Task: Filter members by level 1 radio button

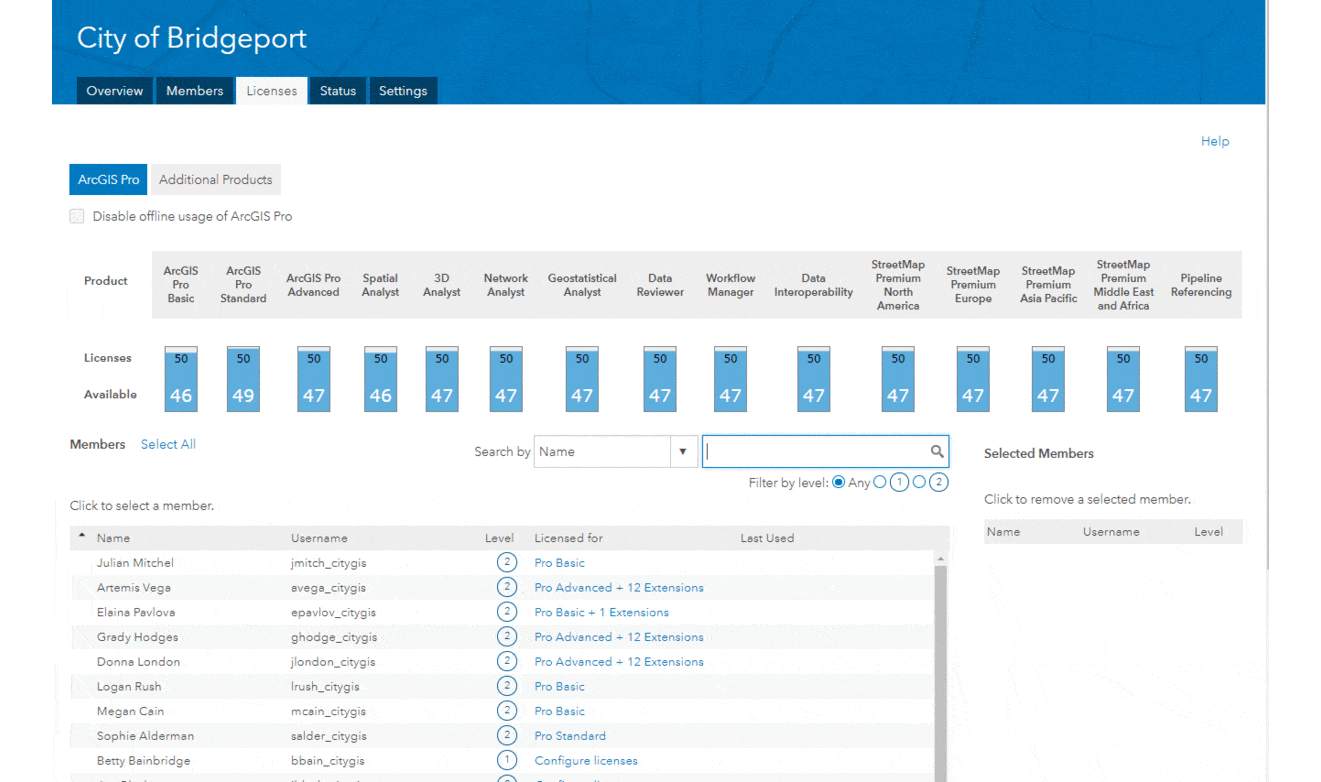Action: [x=880, y=482]
